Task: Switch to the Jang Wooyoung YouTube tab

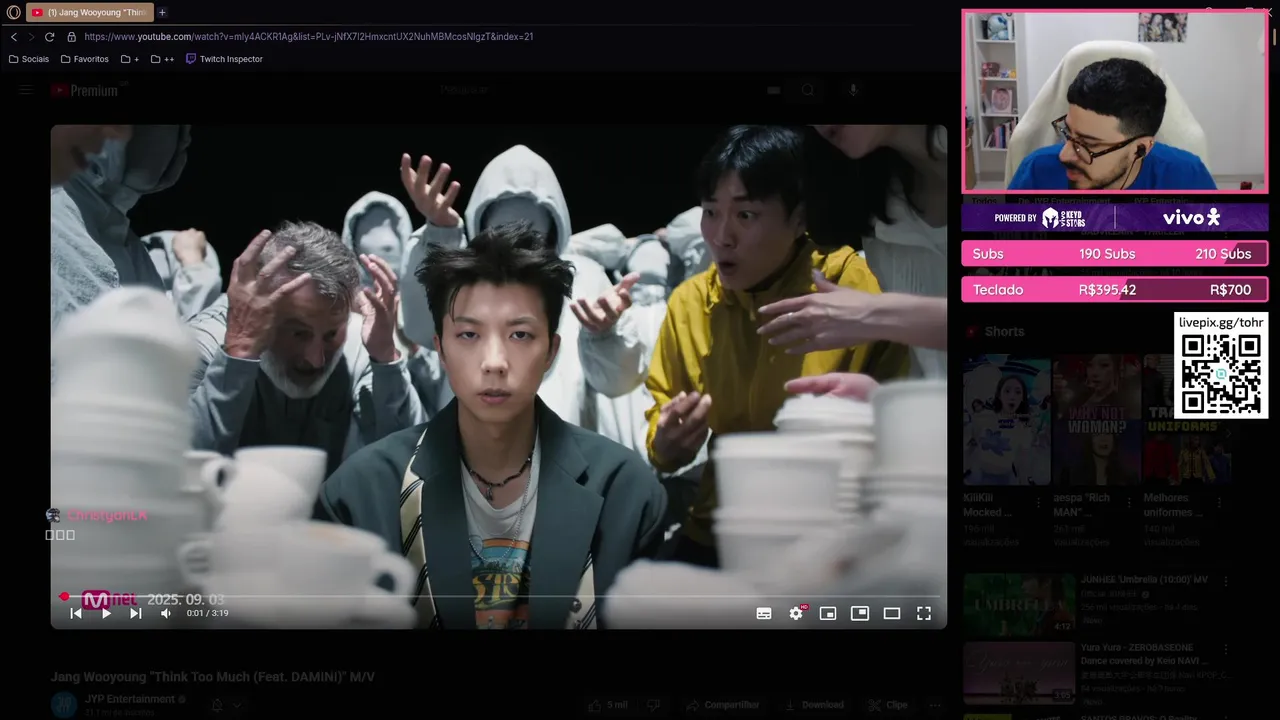Action: coord(90,12)
